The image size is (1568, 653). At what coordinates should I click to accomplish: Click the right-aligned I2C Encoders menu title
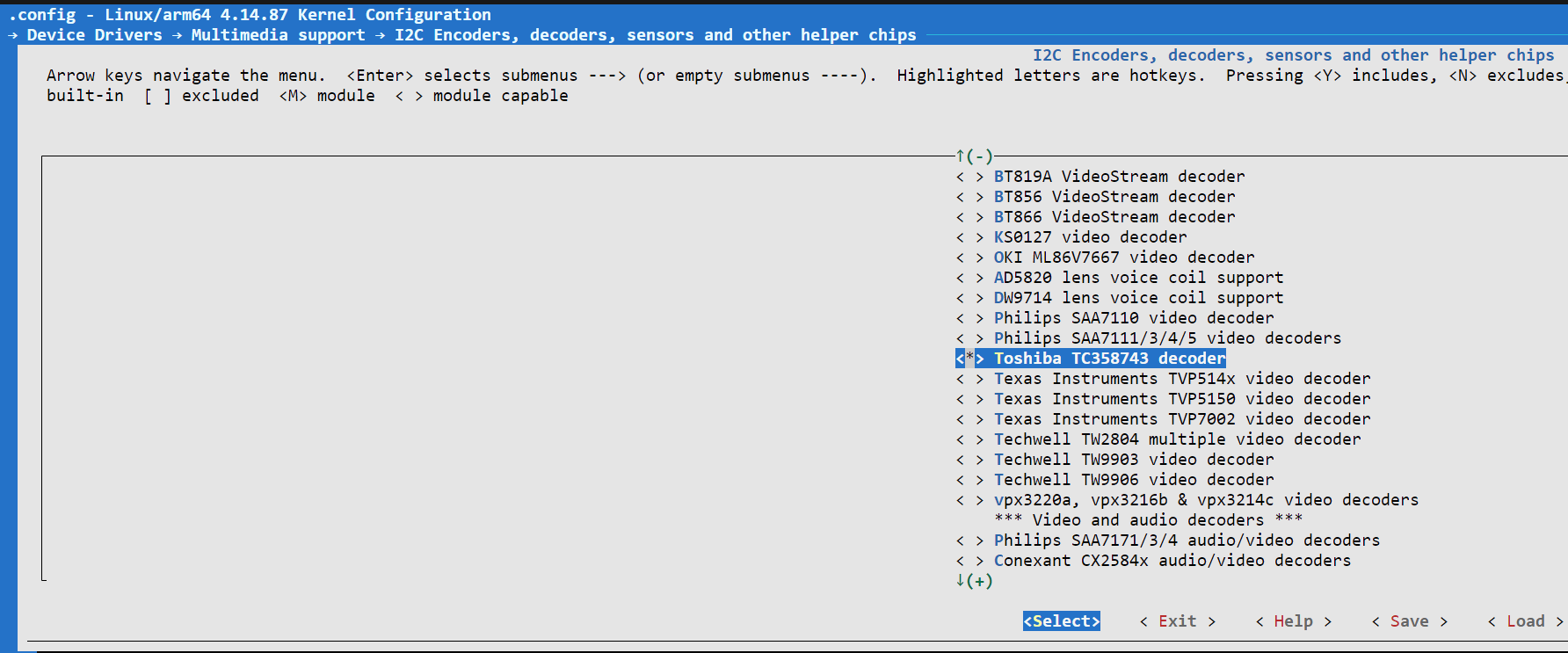1294,55
